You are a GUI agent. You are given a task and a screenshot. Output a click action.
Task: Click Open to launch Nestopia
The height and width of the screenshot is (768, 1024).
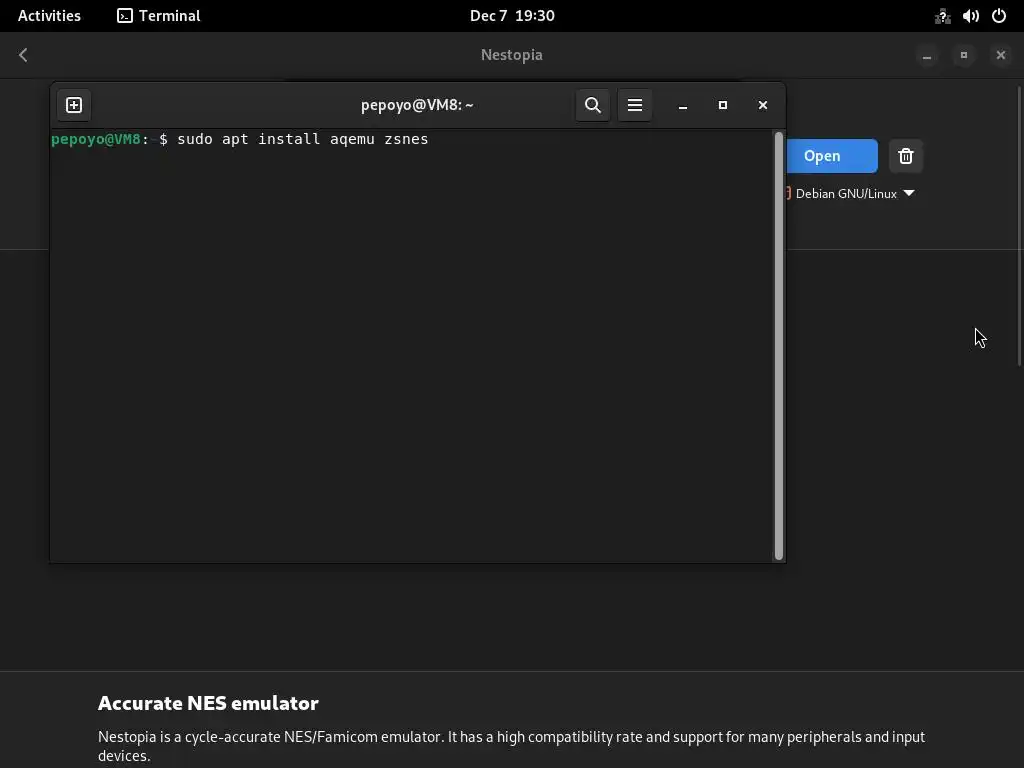[x=831, y=156]
